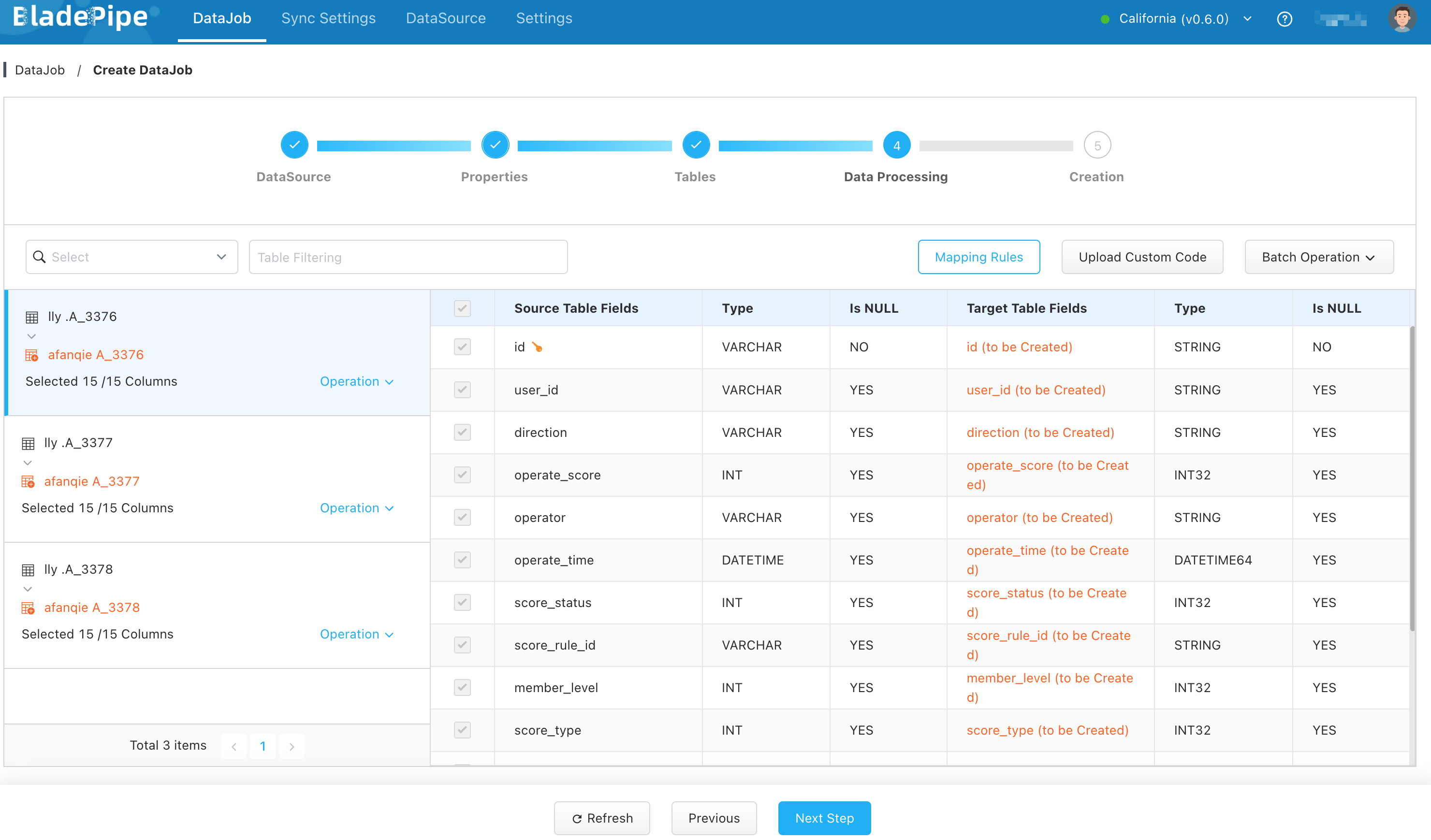Click the Mapping Rules button

(978, 257)
